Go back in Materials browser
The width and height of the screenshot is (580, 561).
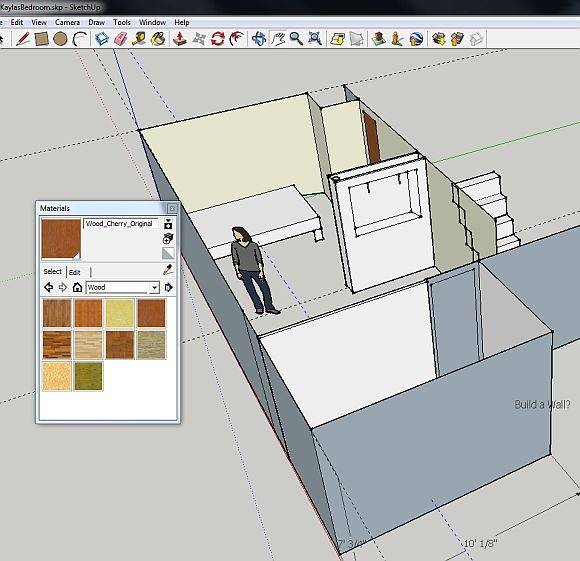pyautogui.click(x=48, y=287)
